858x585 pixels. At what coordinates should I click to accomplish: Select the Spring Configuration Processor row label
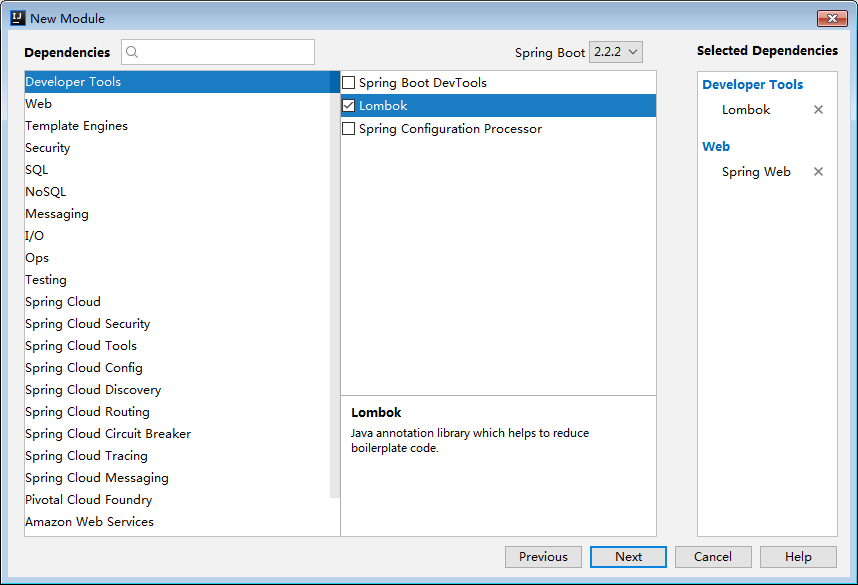coord(450,129)
